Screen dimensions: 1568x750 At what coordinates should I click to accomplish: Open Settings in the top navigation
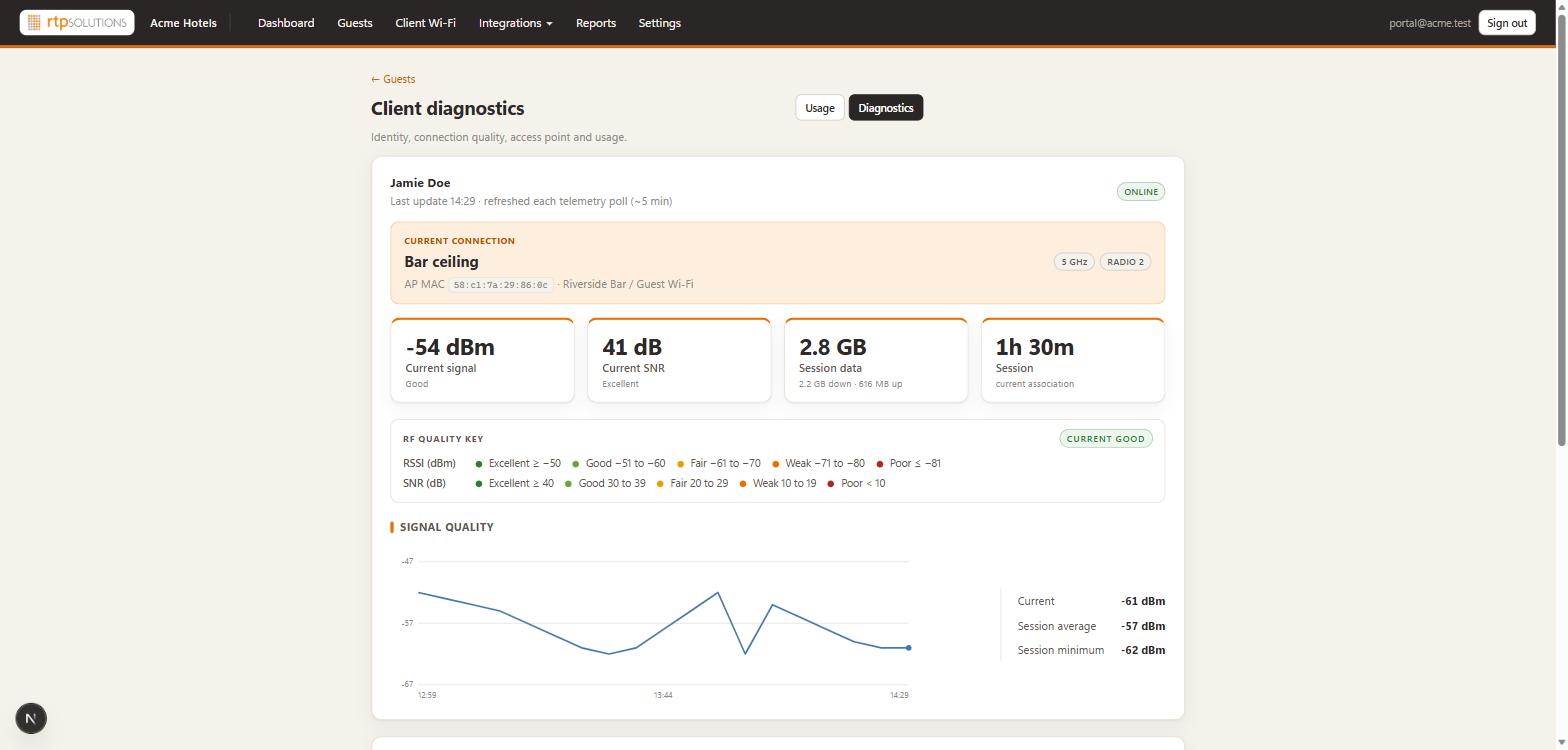pos(659,22)
